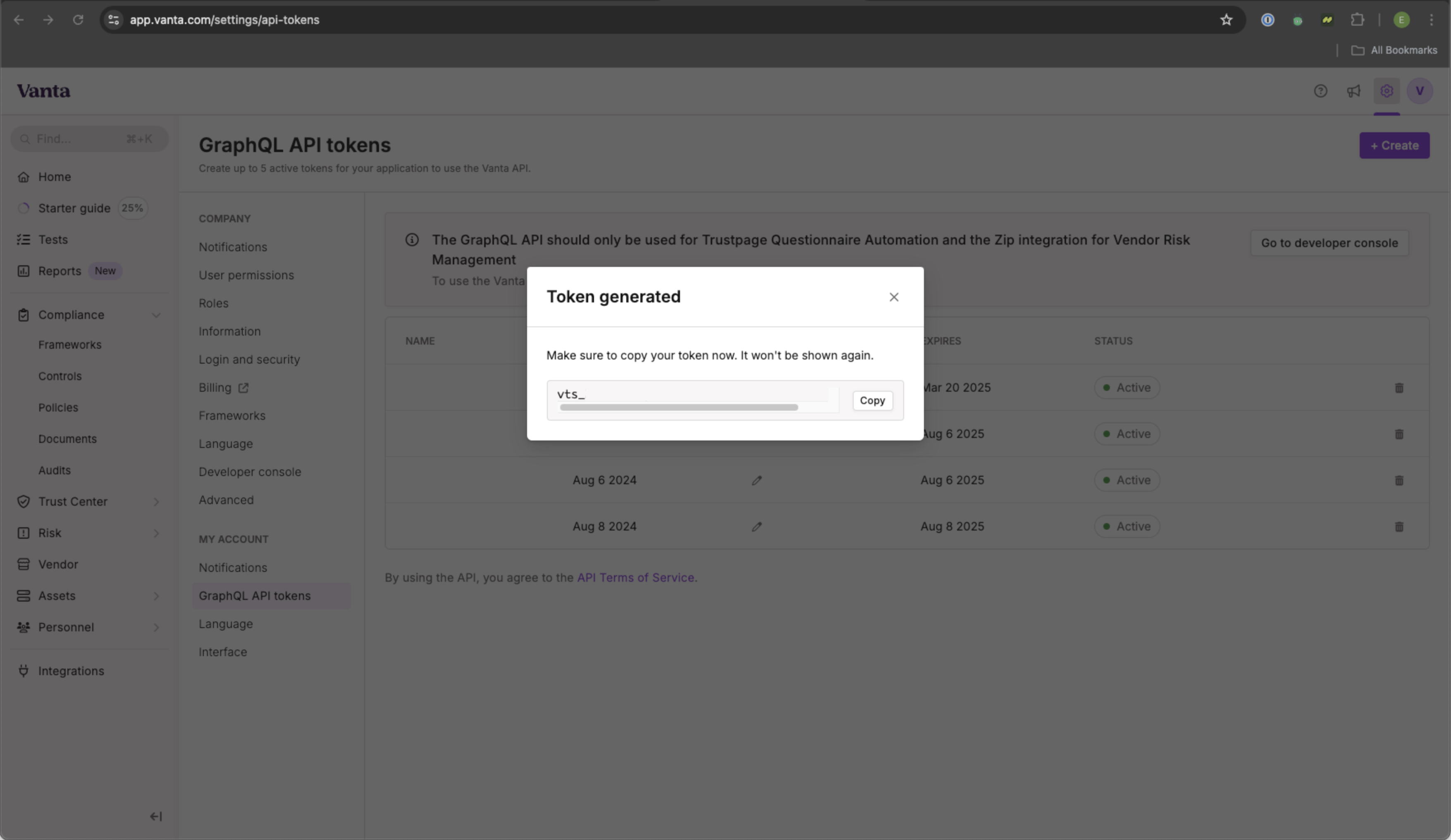
Task: Open Audits under Compliance
Action: coord(55,470)
